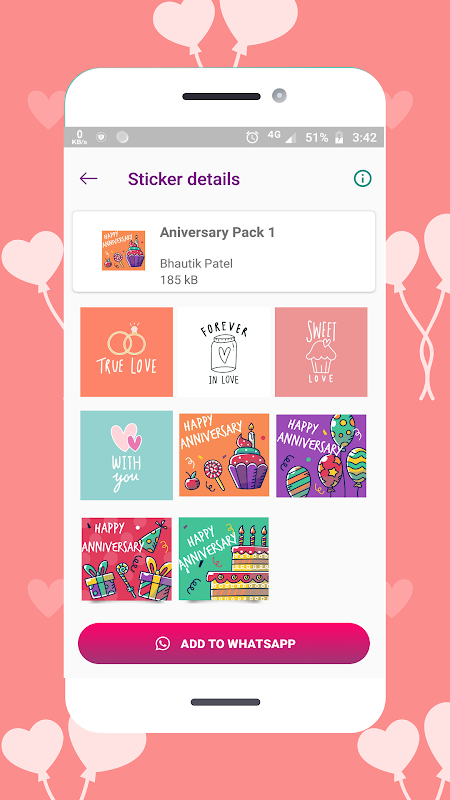The height and width of the screenshot is (800, 450).
Task: Select the Forever In Love jar sticker
Action: [224, 352]
